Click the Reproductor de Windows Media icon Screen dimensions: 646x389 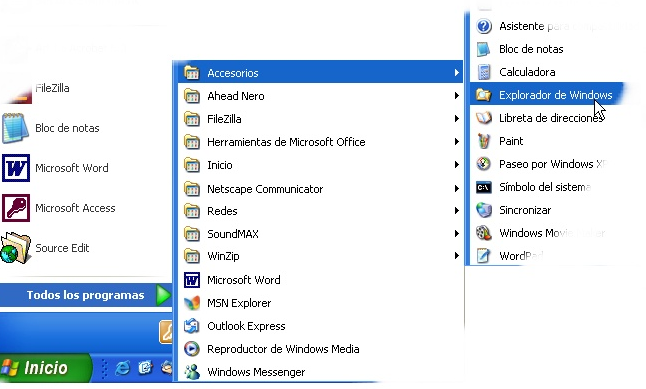tap(192, 349)
